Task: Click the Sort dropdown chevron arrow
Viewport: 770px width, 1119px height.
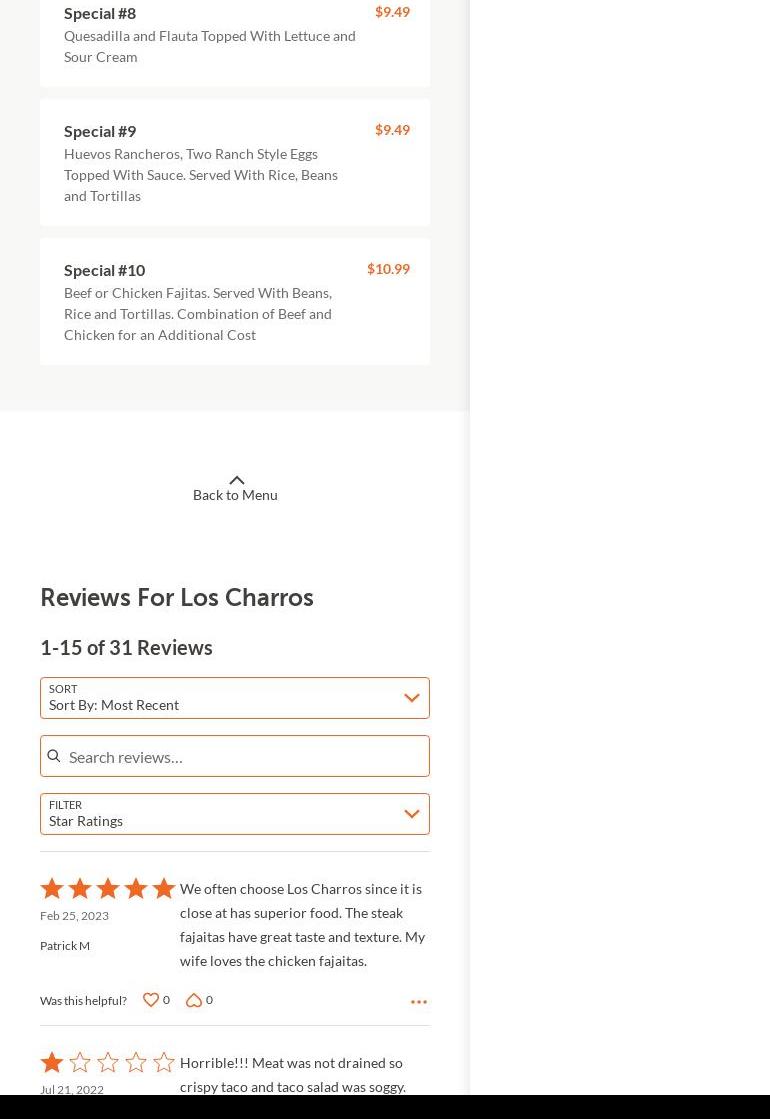Action: coord(412,698)
